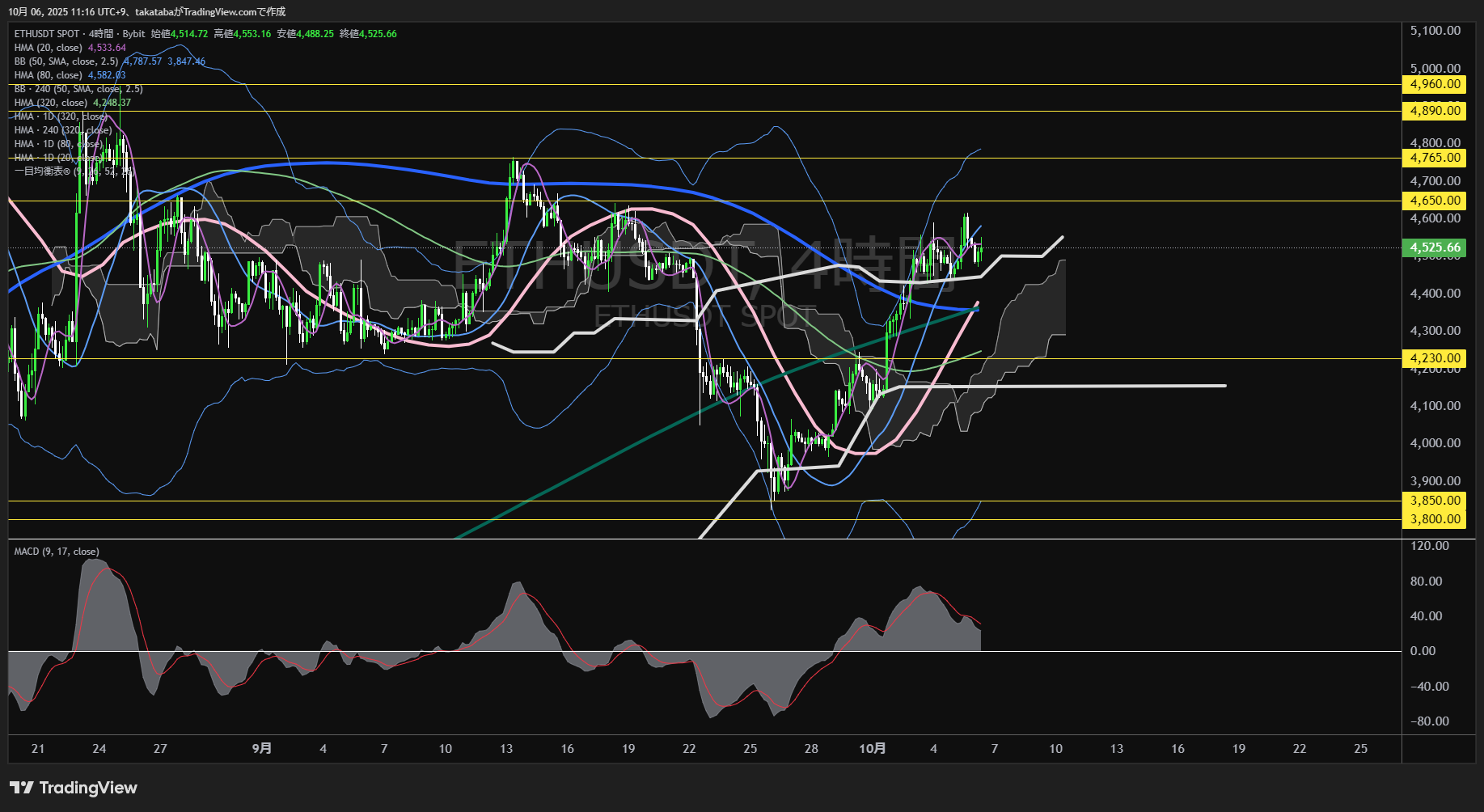Select the HMA (20, close) indicator legend
1484x812 pixels.
49,48
